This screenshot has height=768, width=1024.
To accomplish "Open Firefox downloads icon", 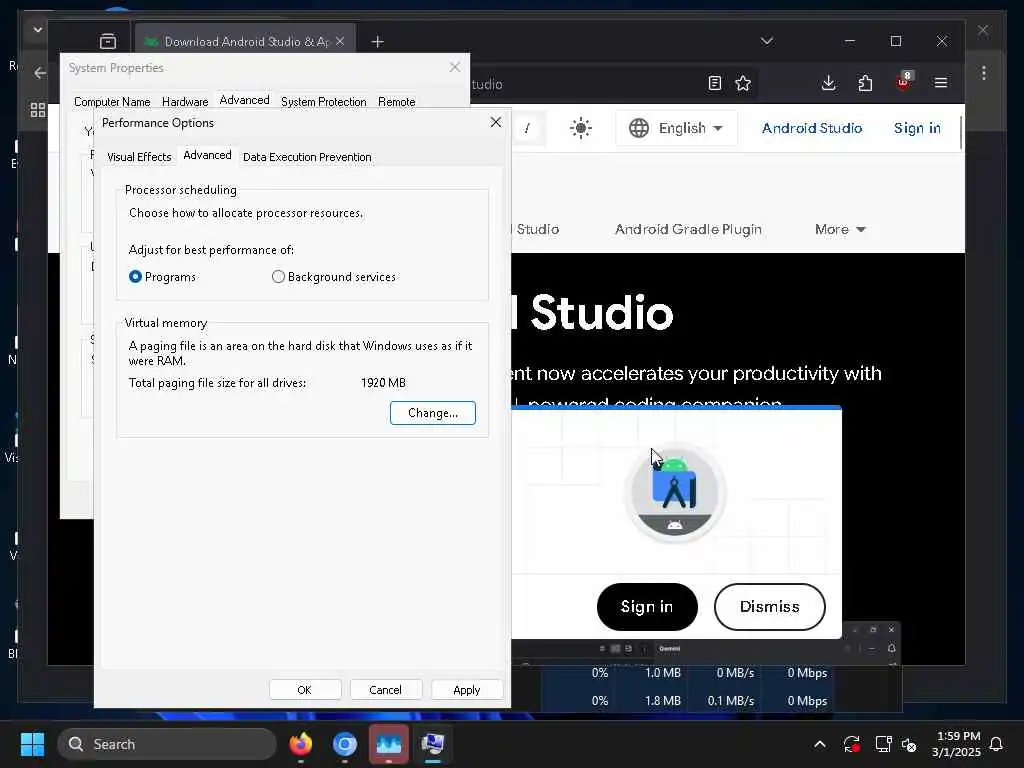I will pos(828,83).
